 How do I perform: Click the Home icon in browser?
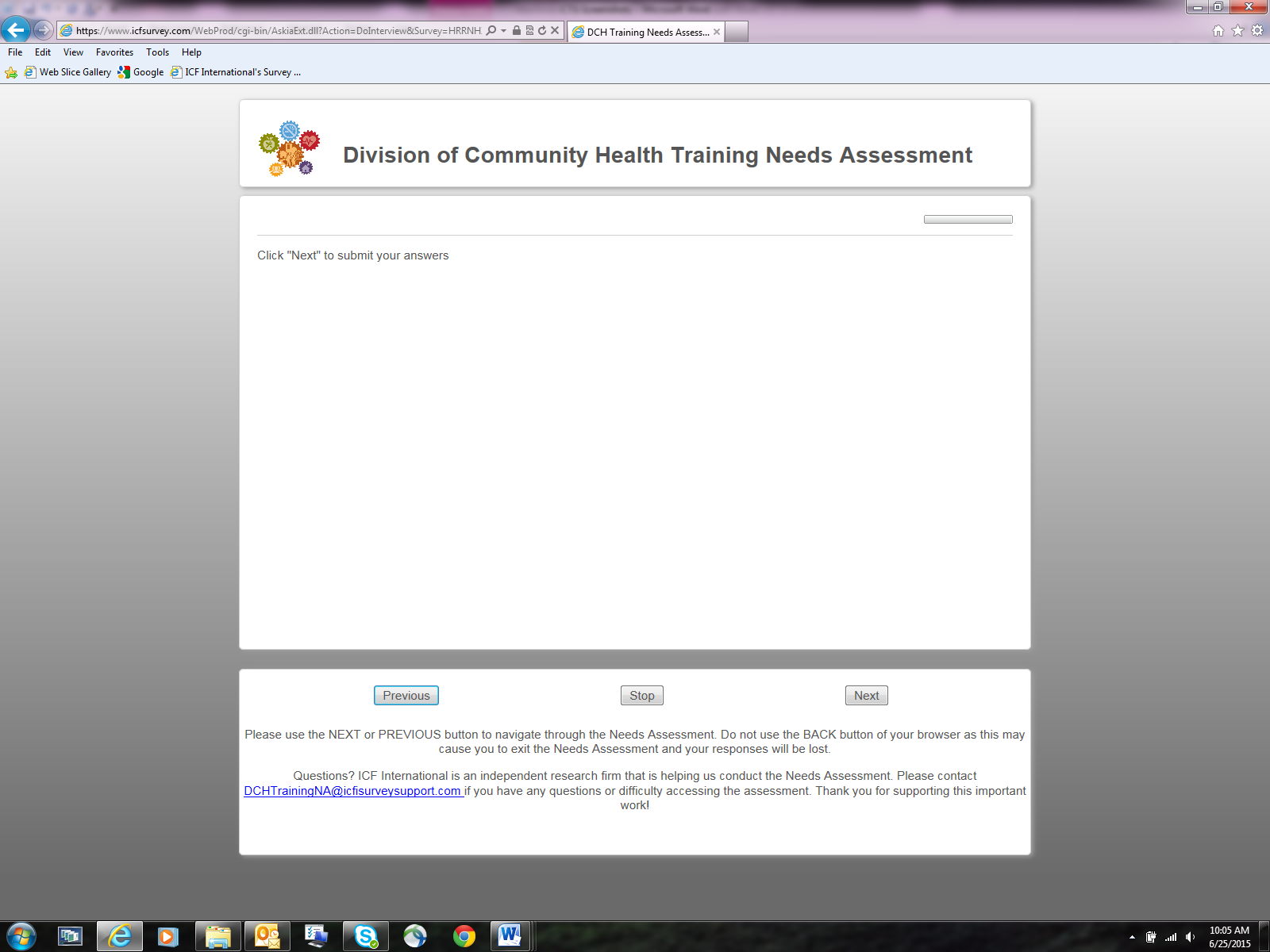[x=1218, y=31]
